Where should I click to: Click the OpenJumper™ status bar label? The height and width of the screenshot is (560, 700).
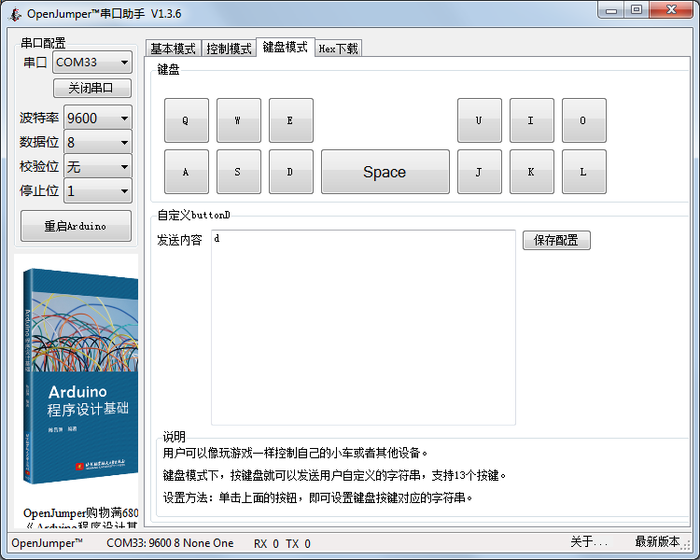pyautogui.click(x=47, y=543)
